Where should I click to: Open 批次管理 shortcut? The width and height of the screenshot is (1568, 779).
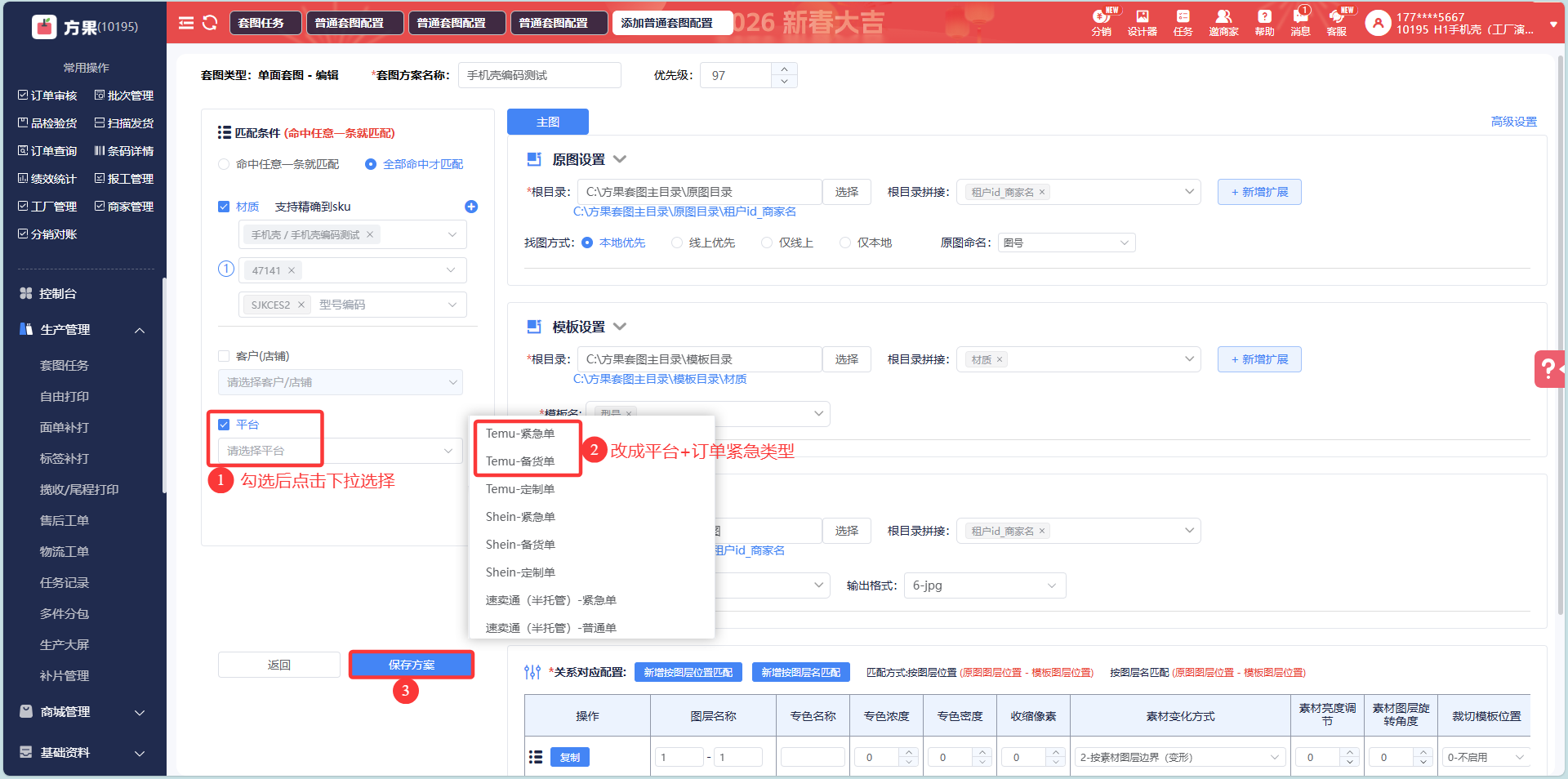tap(124, 96)
